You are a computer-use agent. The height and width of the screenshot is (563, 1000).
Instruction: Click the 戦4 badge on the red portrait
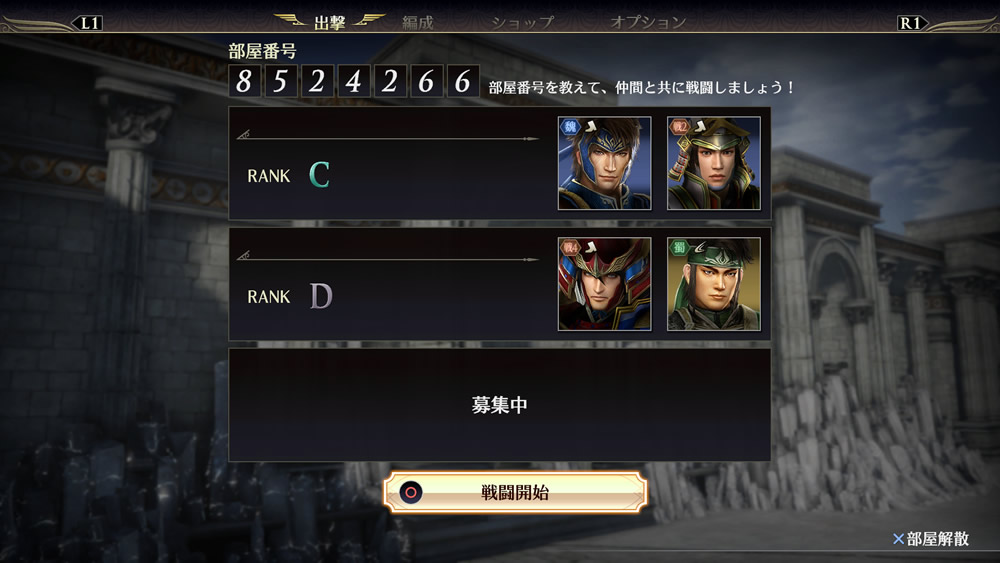coord(570,247)
